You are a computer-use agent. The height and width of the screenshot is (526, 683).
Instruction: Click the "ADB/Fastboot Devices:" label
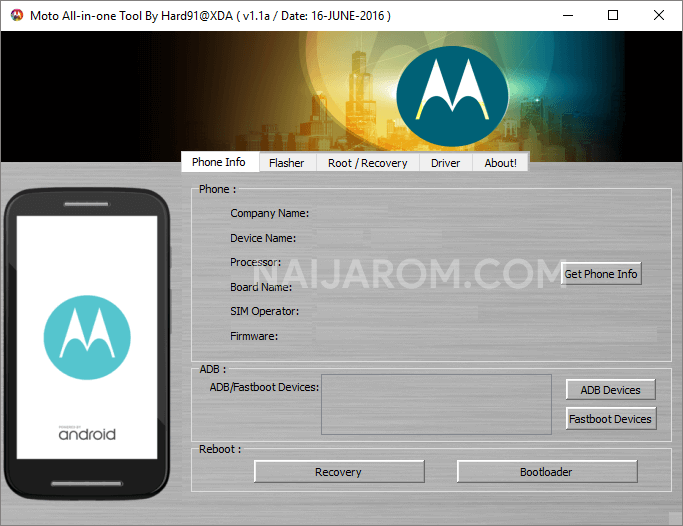tap(264, 387)
